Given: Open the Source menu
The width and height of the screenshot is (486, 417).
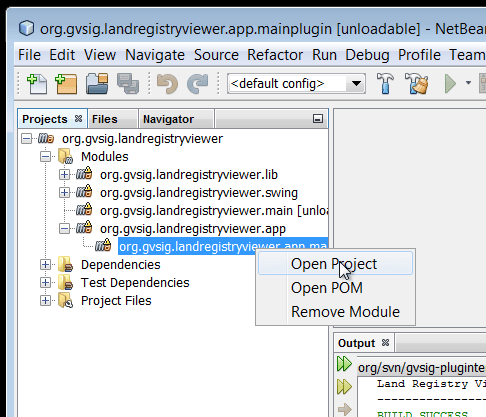Looking at the screenshot, I should (x=216, y=55).
